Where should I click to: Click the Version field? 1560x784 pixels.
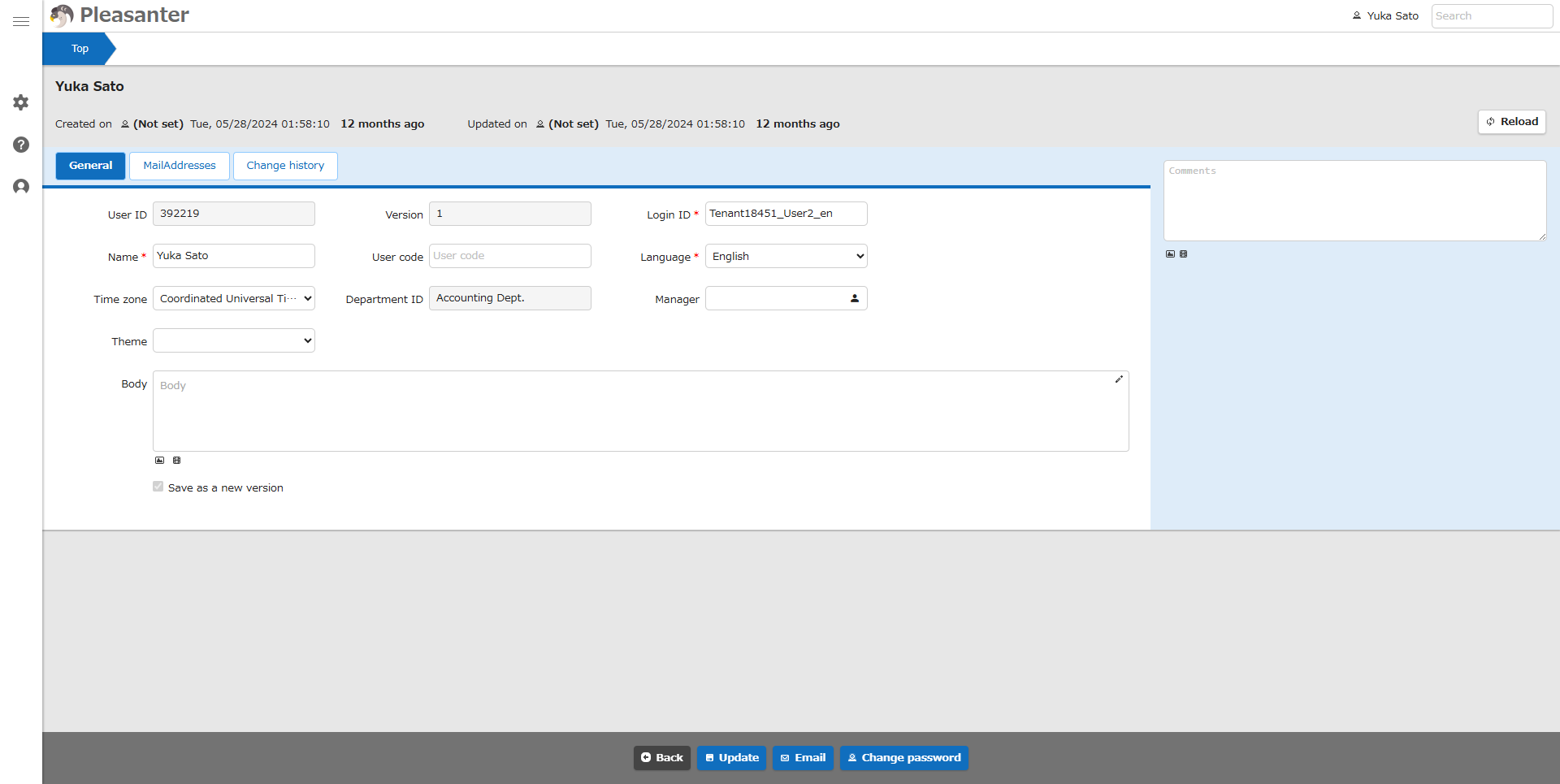click(510, 214)
